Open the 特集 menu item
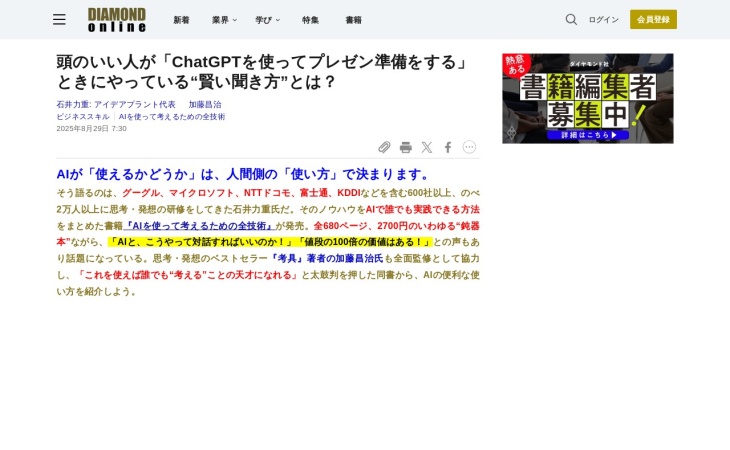The height and width of the screenshot is (450, 730). pyautogui.click(x=311, y=20)
